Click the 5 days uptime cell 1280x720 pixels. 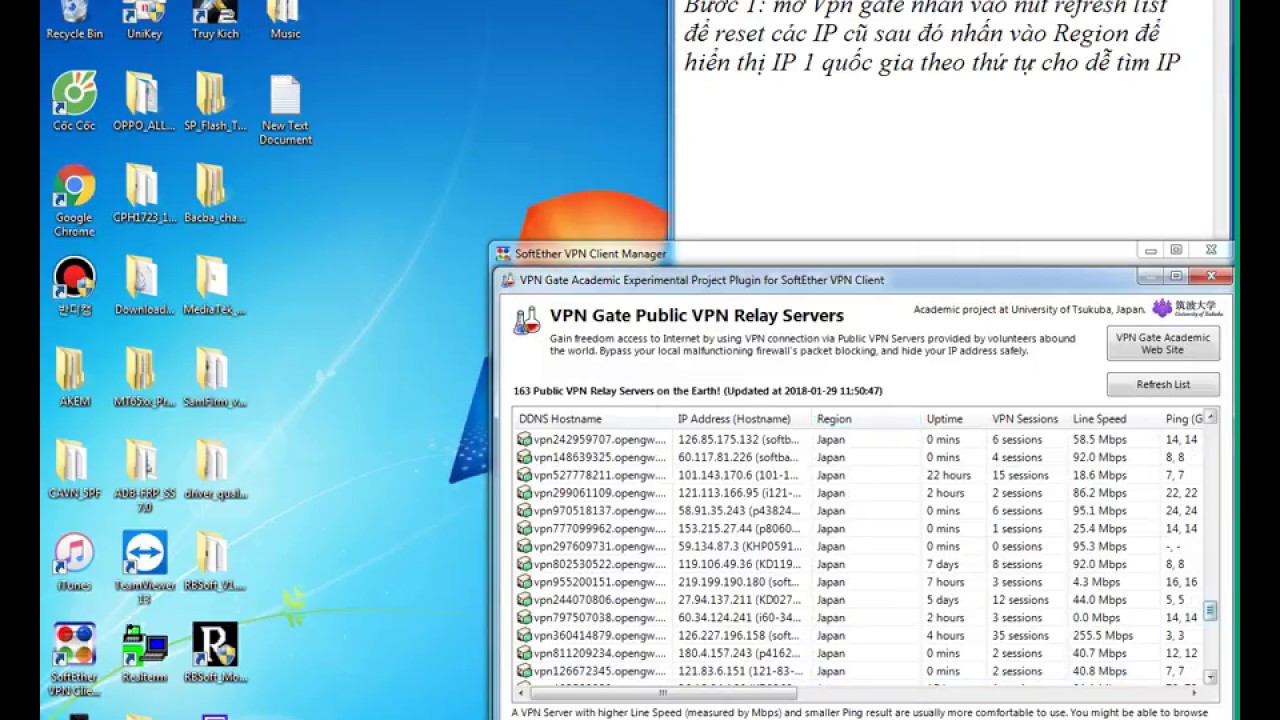[x=942, y=600]
